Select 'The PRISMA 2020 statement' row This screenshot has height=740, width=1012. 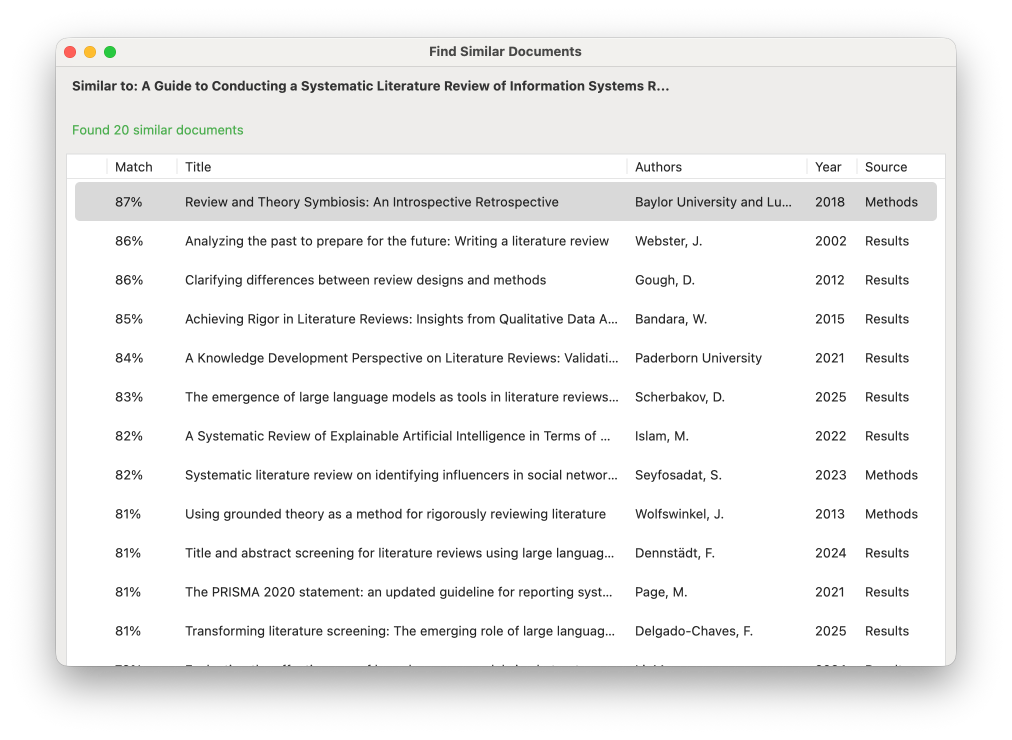[506, 592]
